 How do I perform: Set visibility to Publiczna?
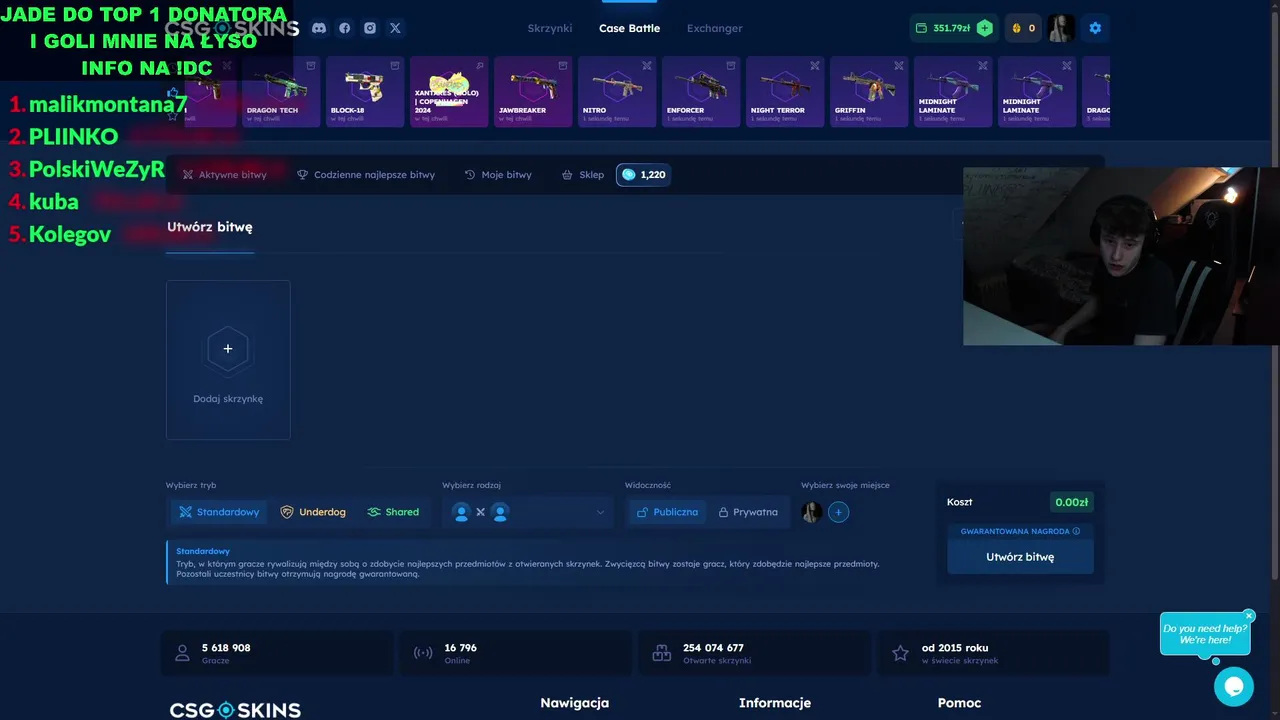click(667, 512)
